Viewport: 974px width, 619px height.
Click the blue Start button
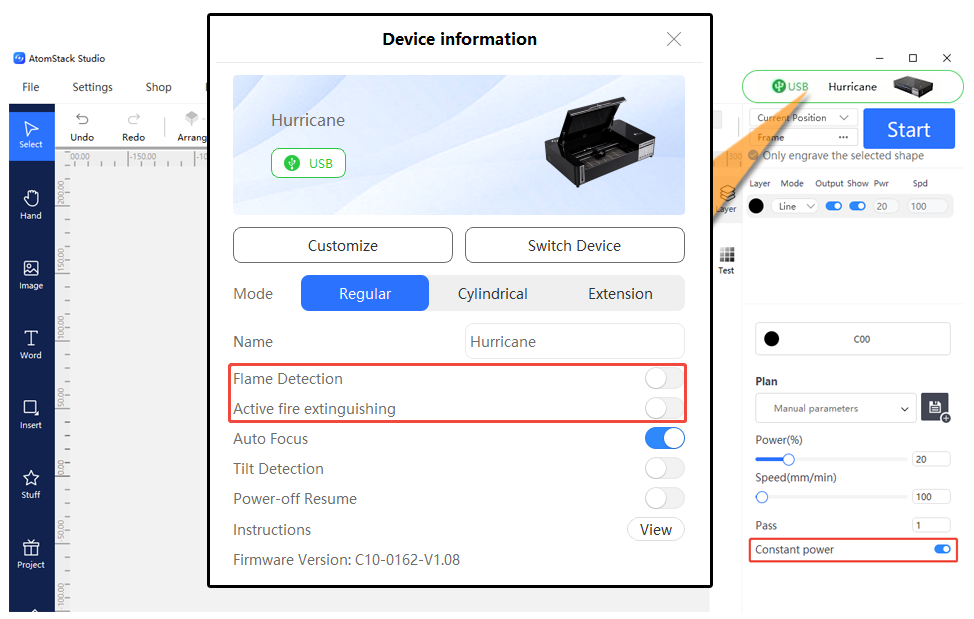tap(909, 129)
